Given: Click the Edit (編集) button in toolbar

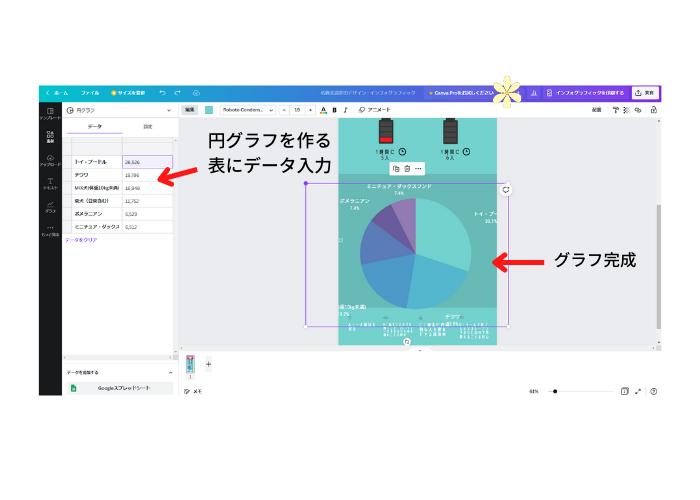Looking at the screenshot, I should pyautogui.click(x=190, y=110).
